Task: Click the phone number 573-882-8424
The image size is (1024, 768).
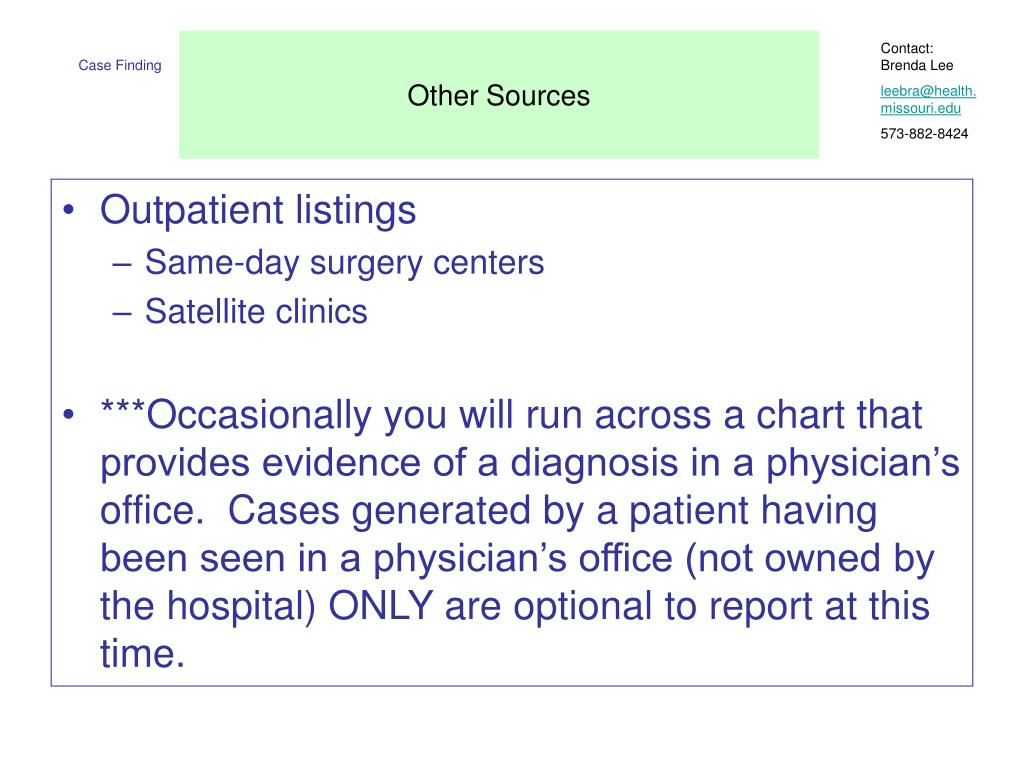Action: [924, 133]
